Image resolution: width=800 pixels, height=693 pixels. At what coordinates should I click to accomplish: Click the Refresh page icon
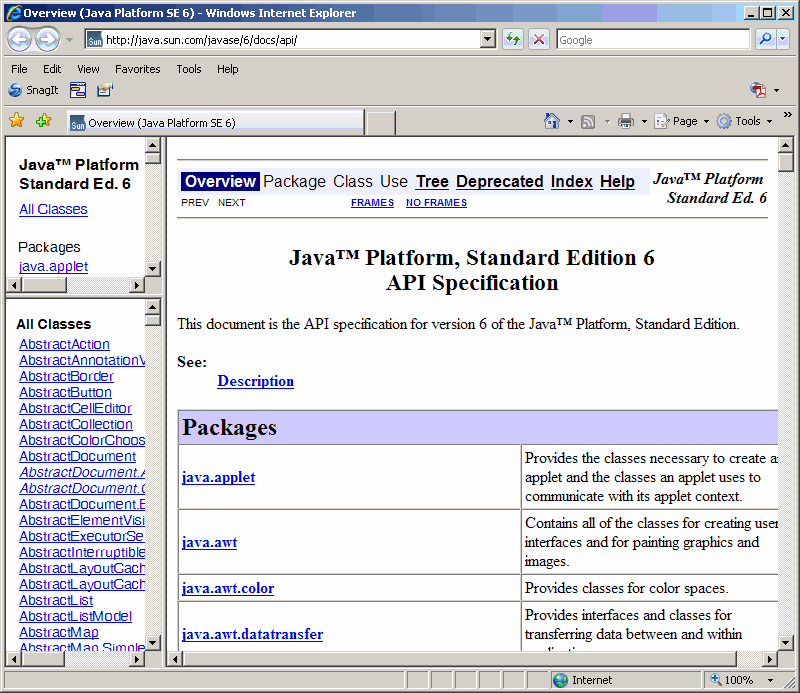513,39
